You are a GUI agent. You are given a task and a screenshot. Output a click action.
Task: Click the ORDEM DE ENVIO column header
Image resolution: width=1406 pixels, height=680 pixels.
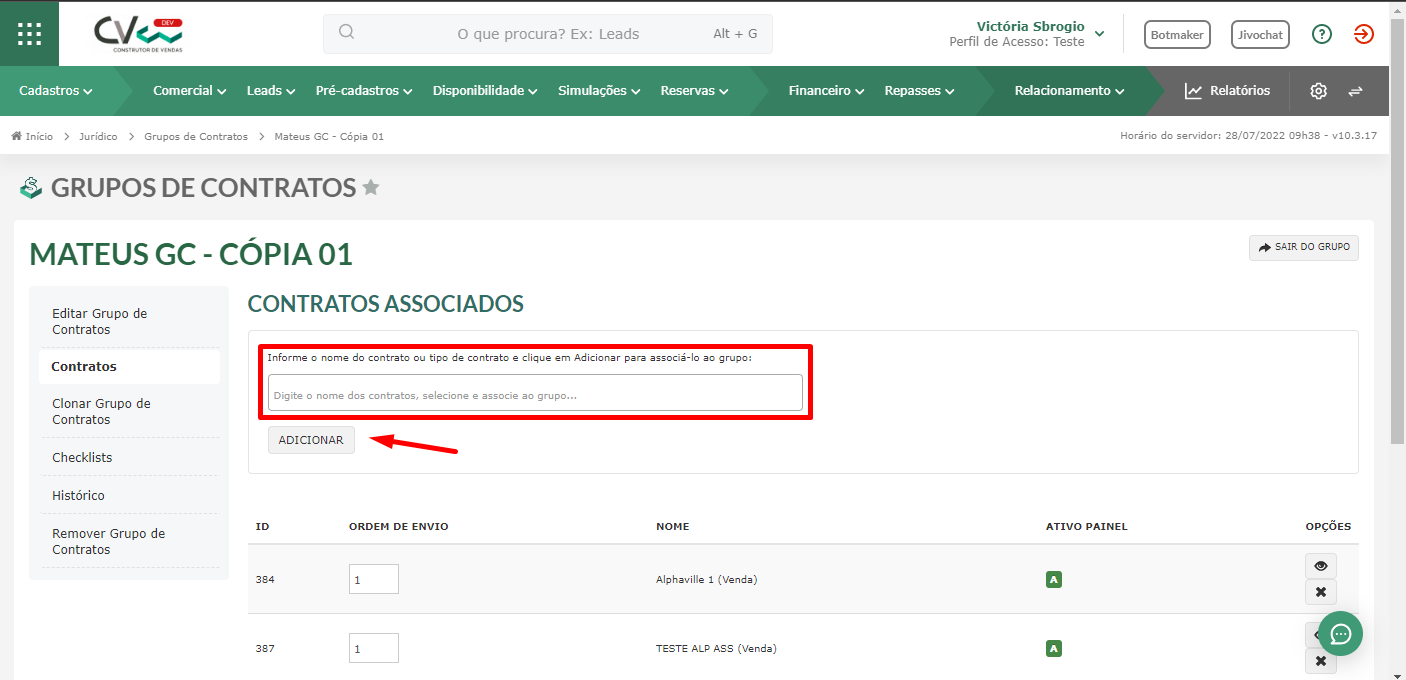point(399,526)
